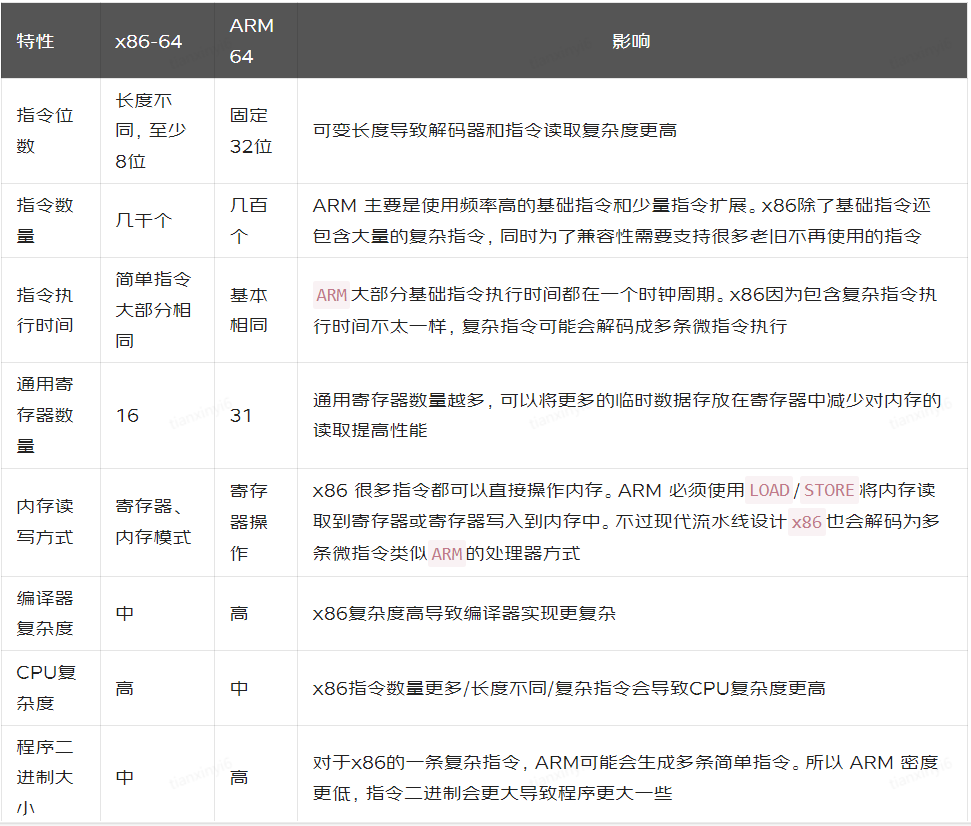
Task: Click highlighted 'x86' tag in memory row
Action: 806,523
